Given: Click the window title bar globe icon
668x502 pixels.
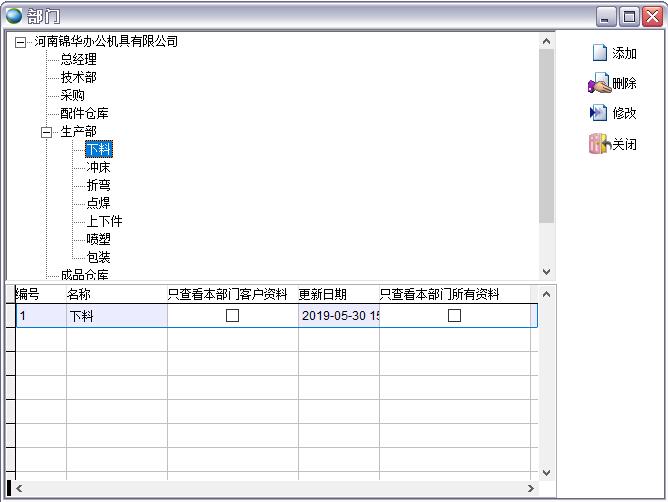Looking at the screenshot, I should tap(14, 16).
